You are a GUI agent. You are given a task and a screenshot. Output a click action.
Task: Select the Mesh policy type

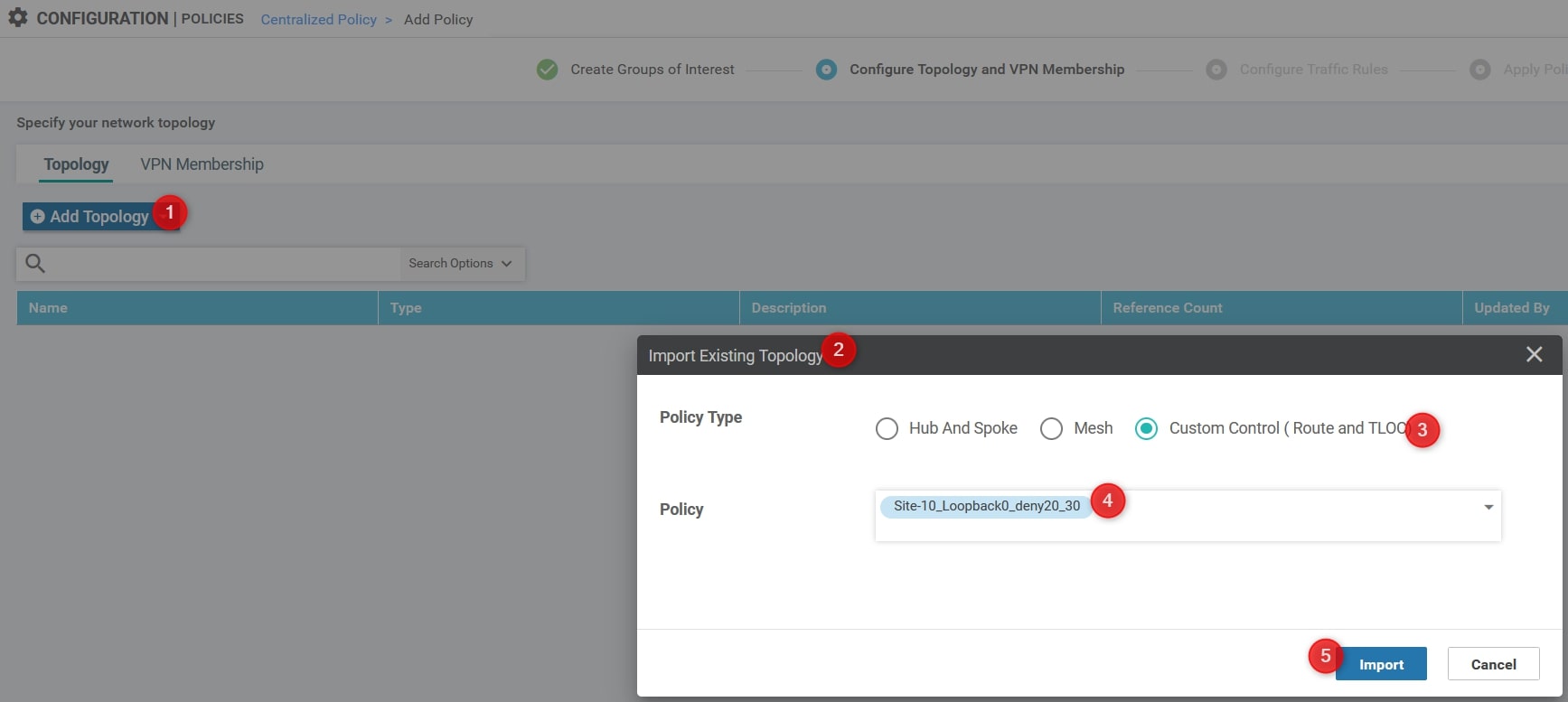(1051, 428)
